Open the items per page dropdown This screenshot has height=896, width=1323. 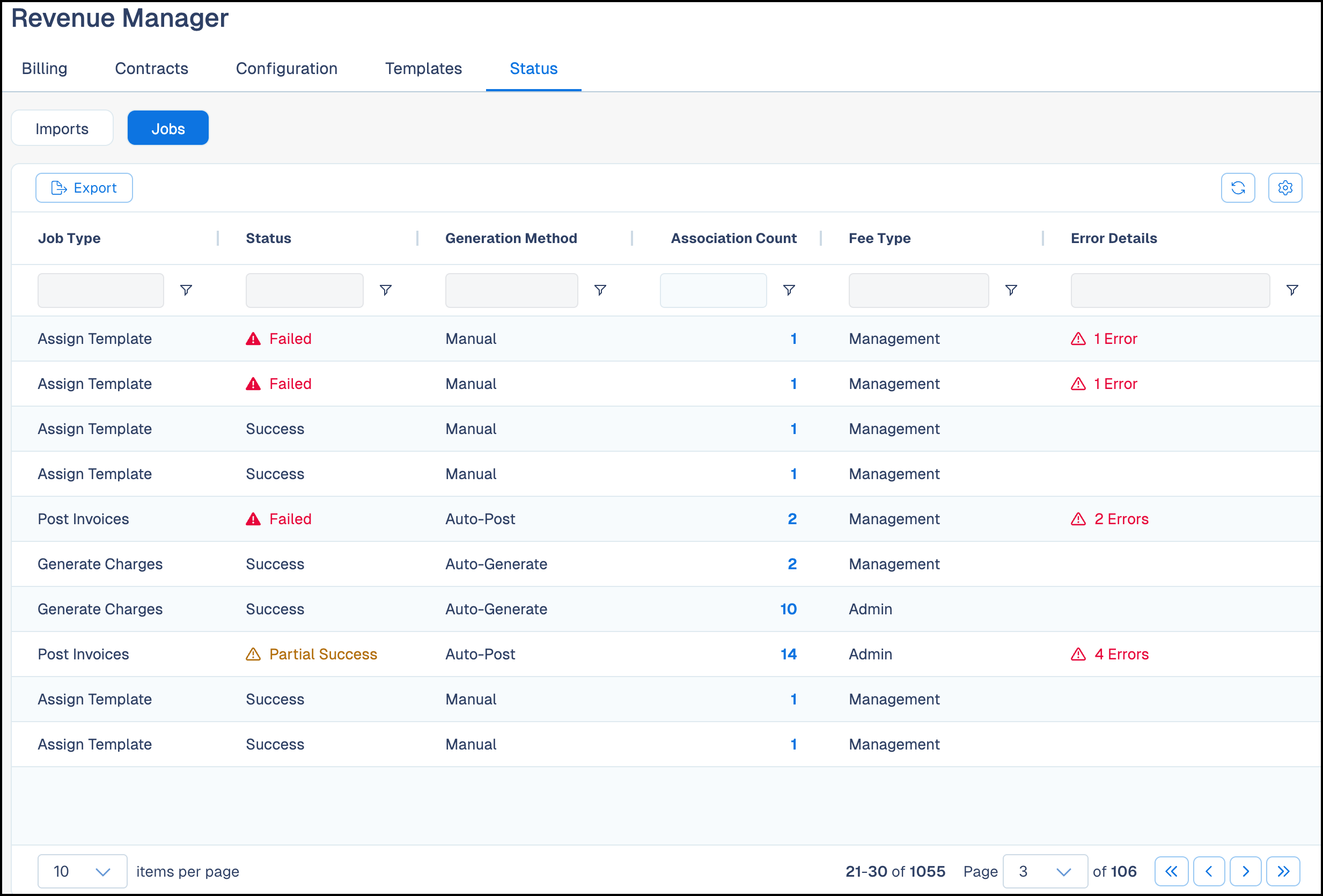coord(82,871)
